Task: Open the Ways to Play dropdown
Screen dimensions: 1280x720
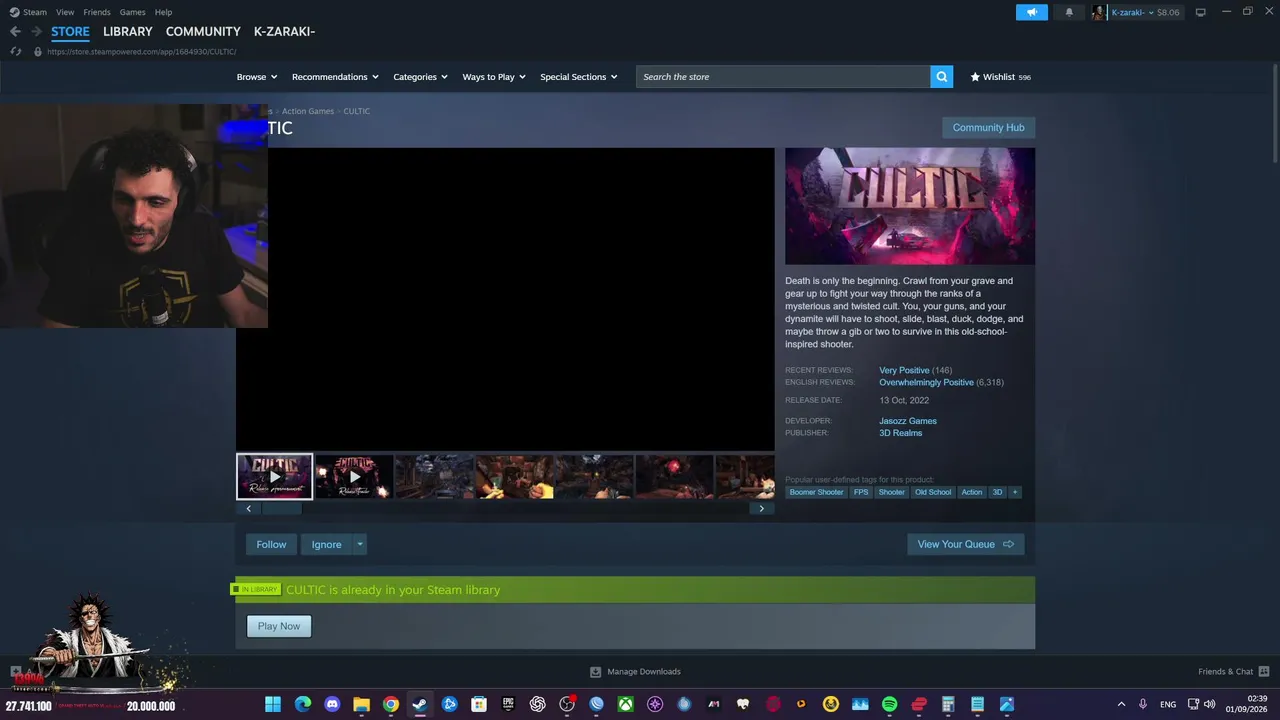Action: (x=494, y=77)
